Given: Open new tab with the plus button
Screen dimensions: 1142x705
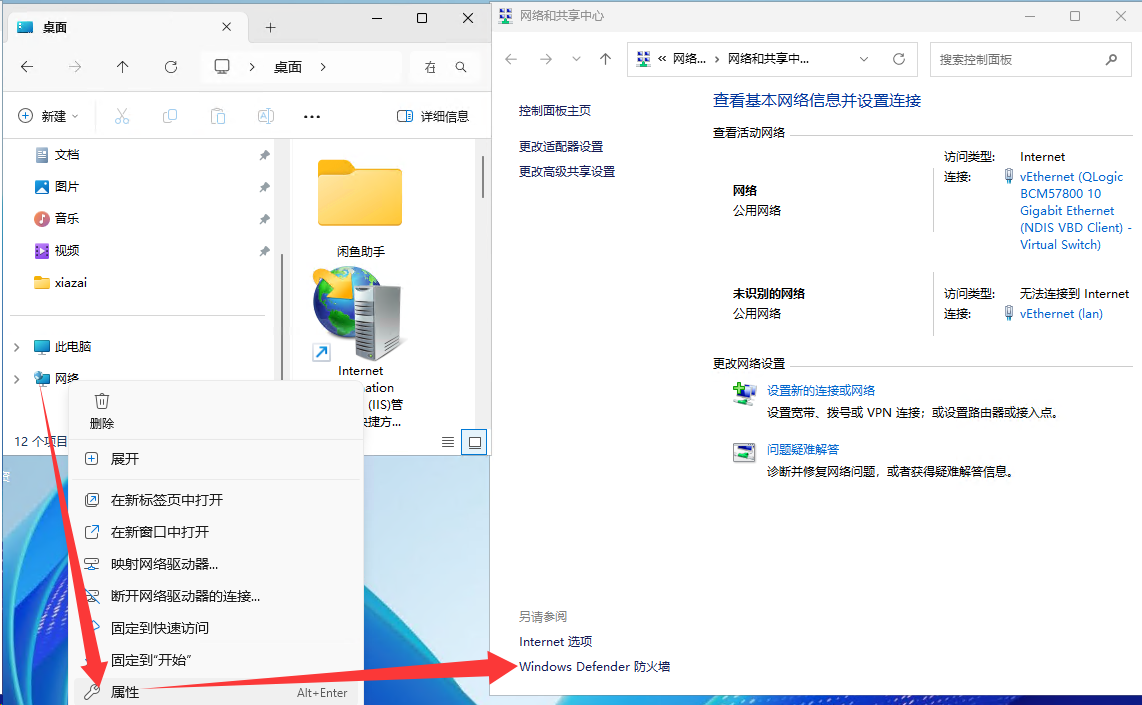Looking at the screenshot, I should [x=270, y=27].
